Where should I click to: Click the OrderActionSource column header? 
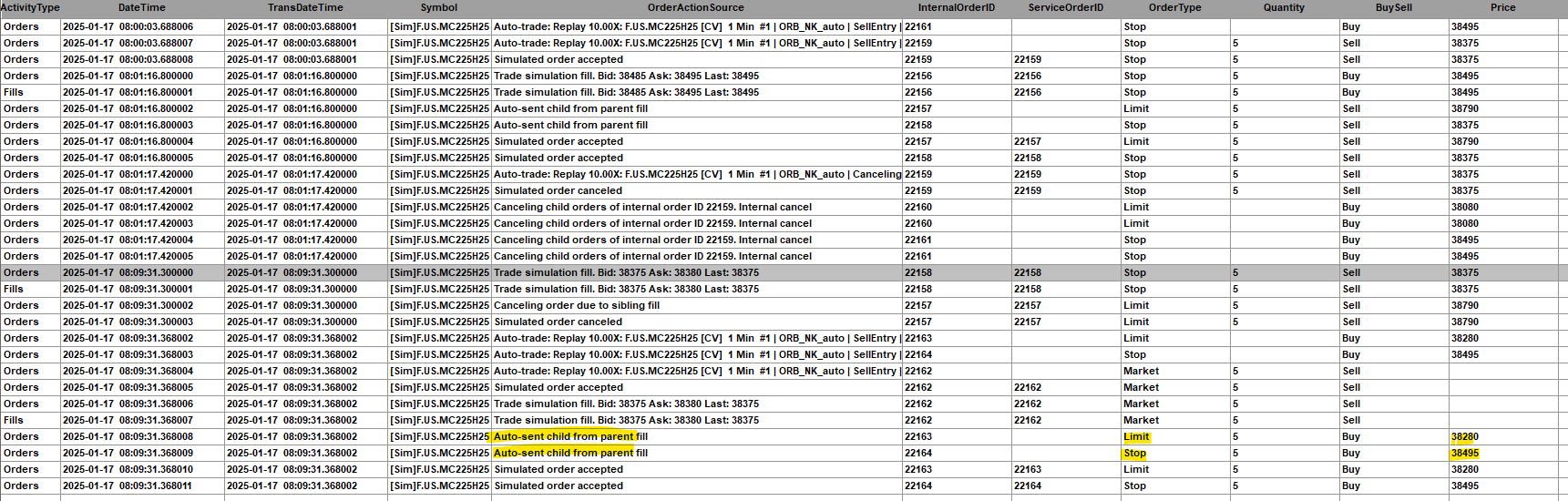[x=696, y=7]
